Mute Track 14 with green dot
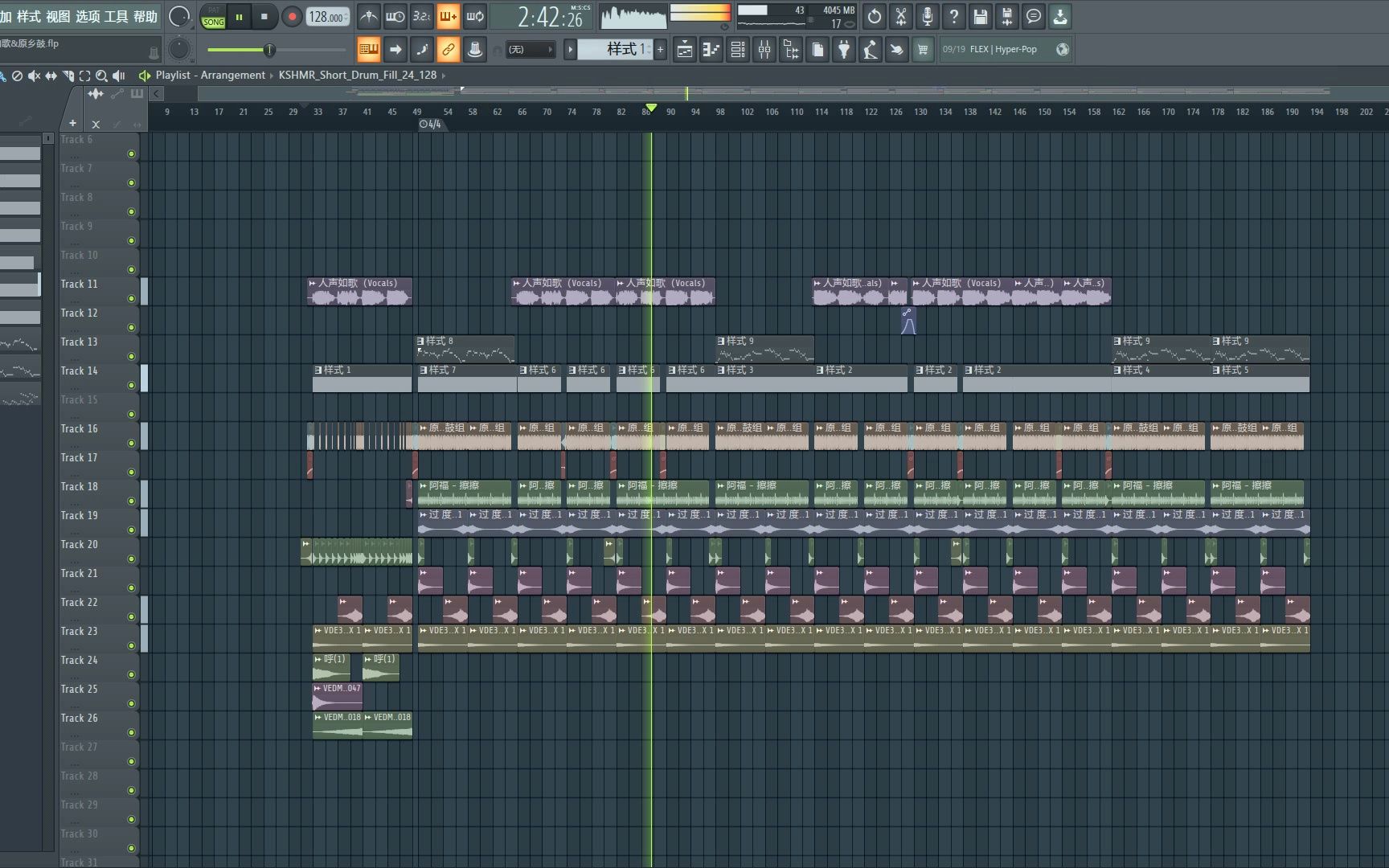 click(x=131, y=385)
